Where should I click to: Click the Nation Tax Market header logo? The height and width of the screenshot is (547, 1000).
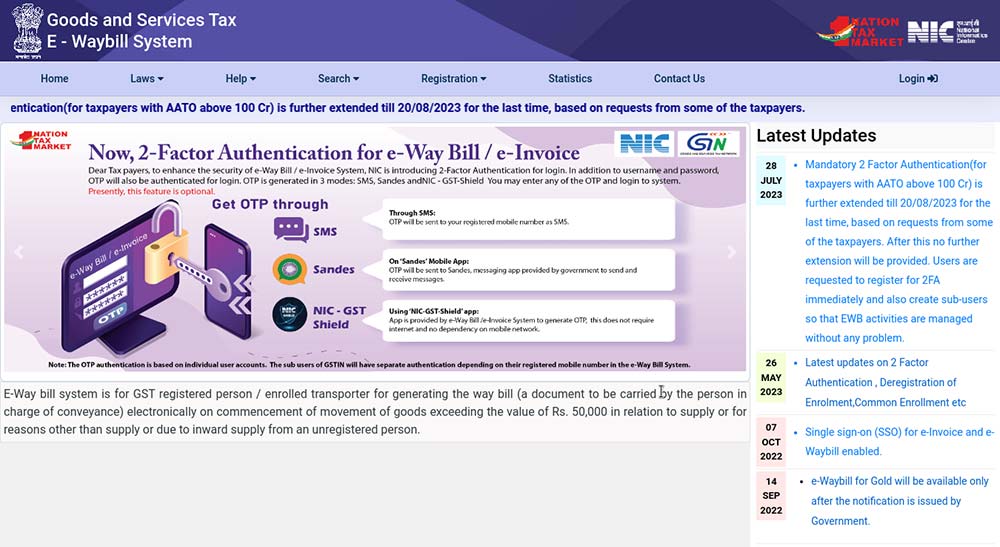pos(857,30)
